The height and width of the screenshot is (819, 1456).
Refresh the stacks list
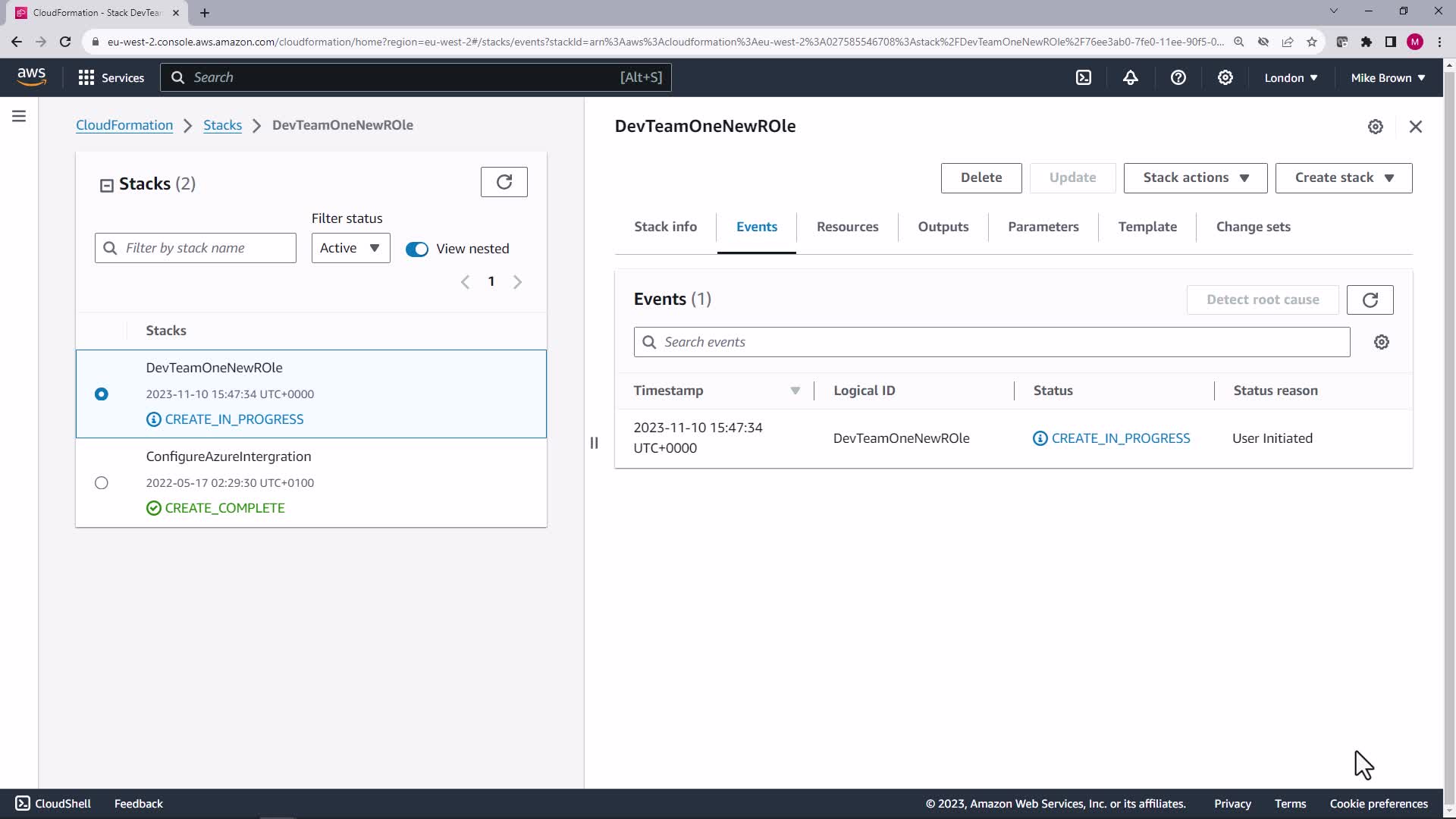click(x=504, y=182)
